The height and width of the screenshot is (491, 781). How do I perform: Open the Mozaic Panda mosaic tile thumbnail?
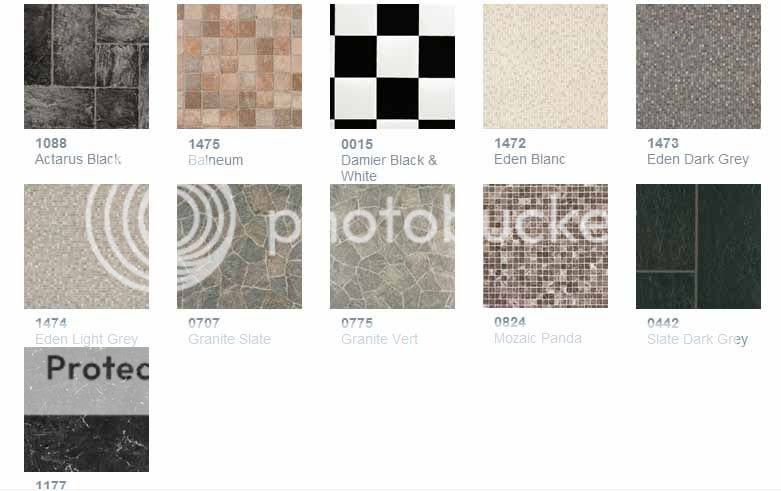pyautogui.click(x=545, y=246)
